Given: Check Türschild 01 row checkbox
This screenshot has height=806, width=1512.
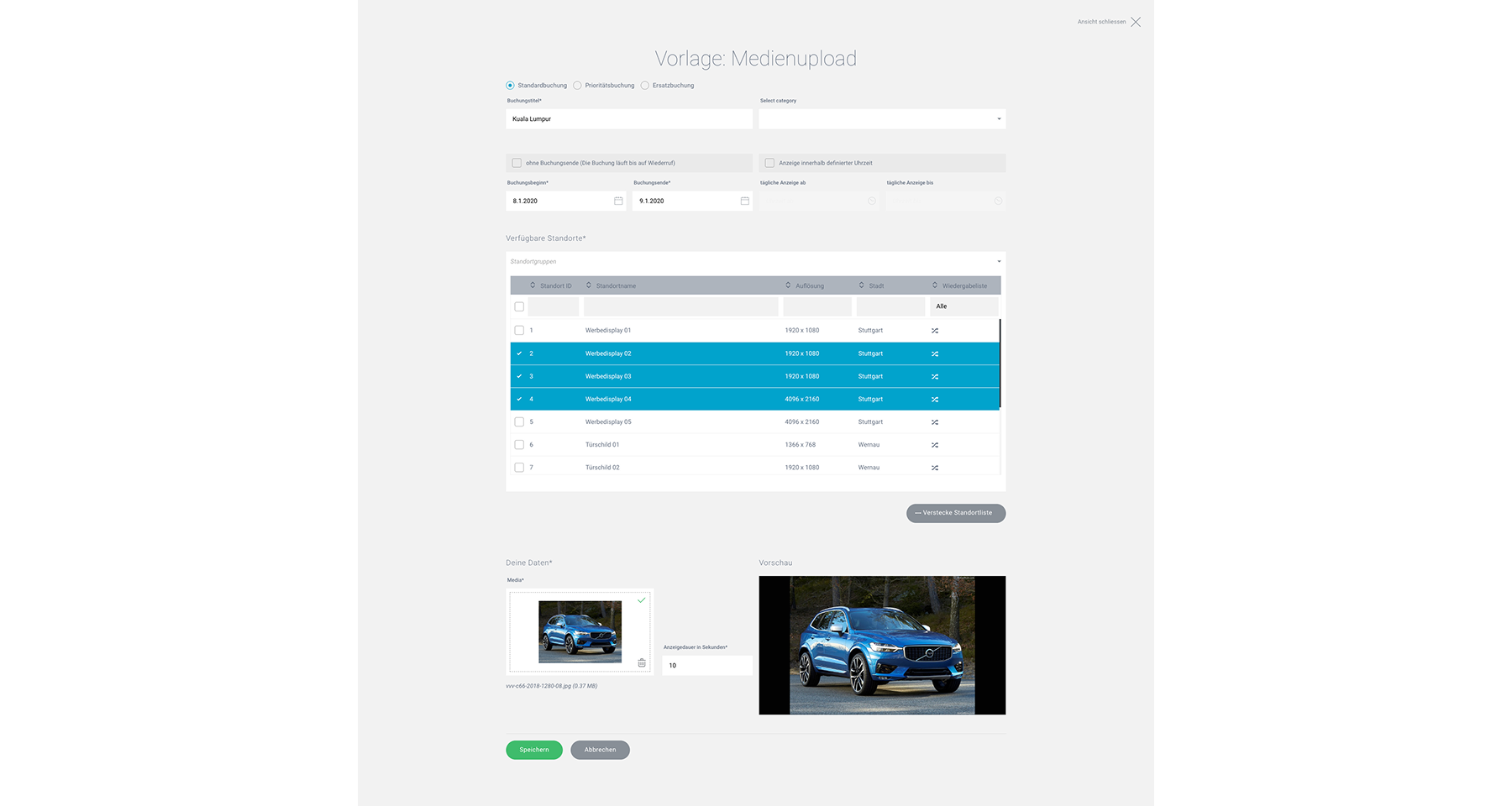Looking at the screenshot, I should [x=519, y=445].
